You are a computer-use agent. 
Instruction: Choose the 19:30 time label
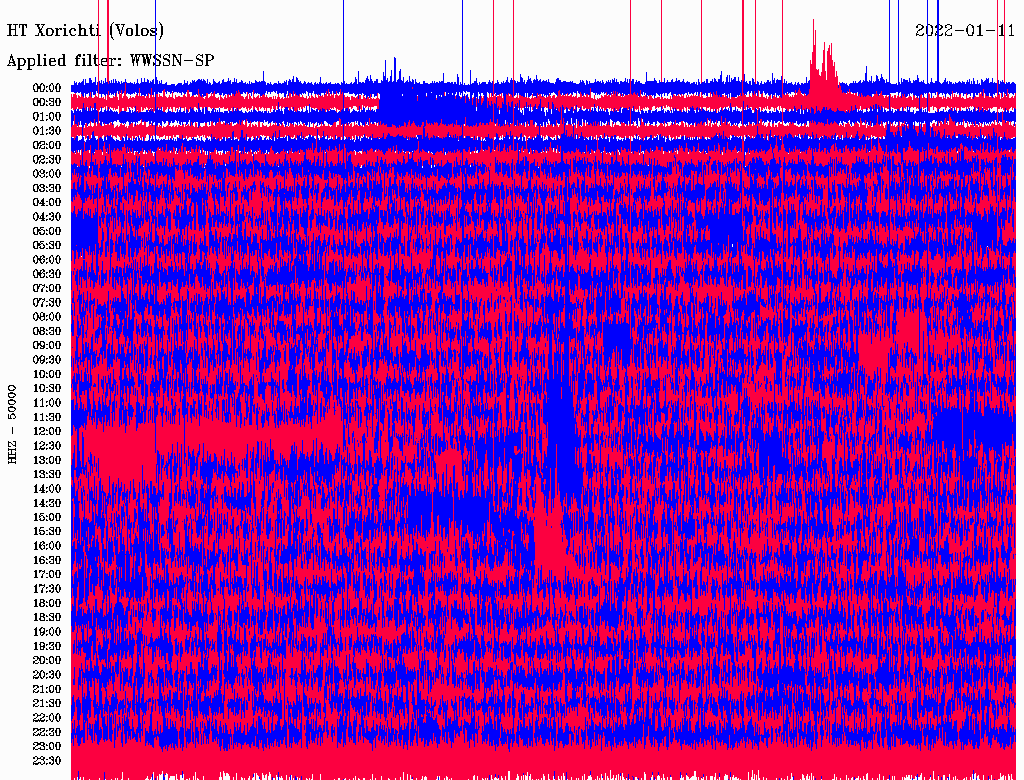click(47, 646)
